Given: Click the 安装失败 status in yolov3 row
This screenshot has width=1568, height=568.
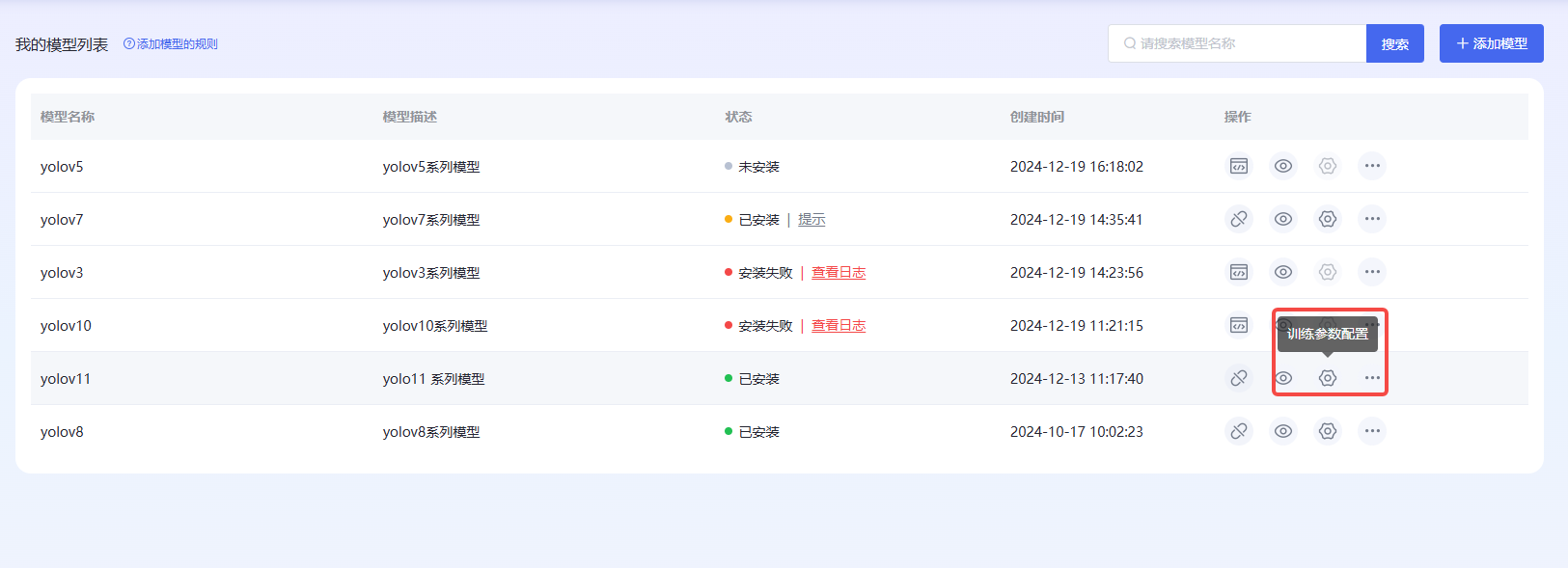Looking at the screenshot, I should pyautogui.click(x=765, y=273).
